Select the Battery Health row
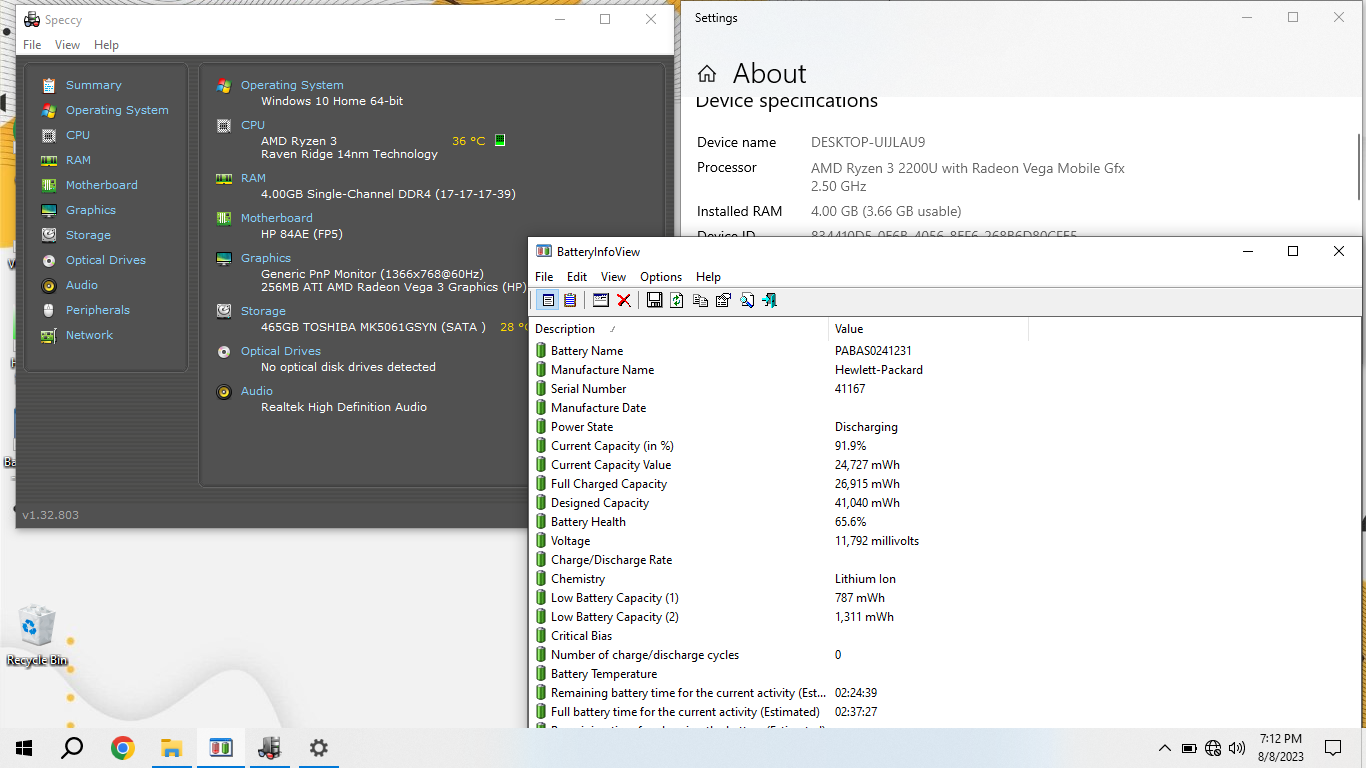The image size is (1366, 768). click(x=588, y=522)
